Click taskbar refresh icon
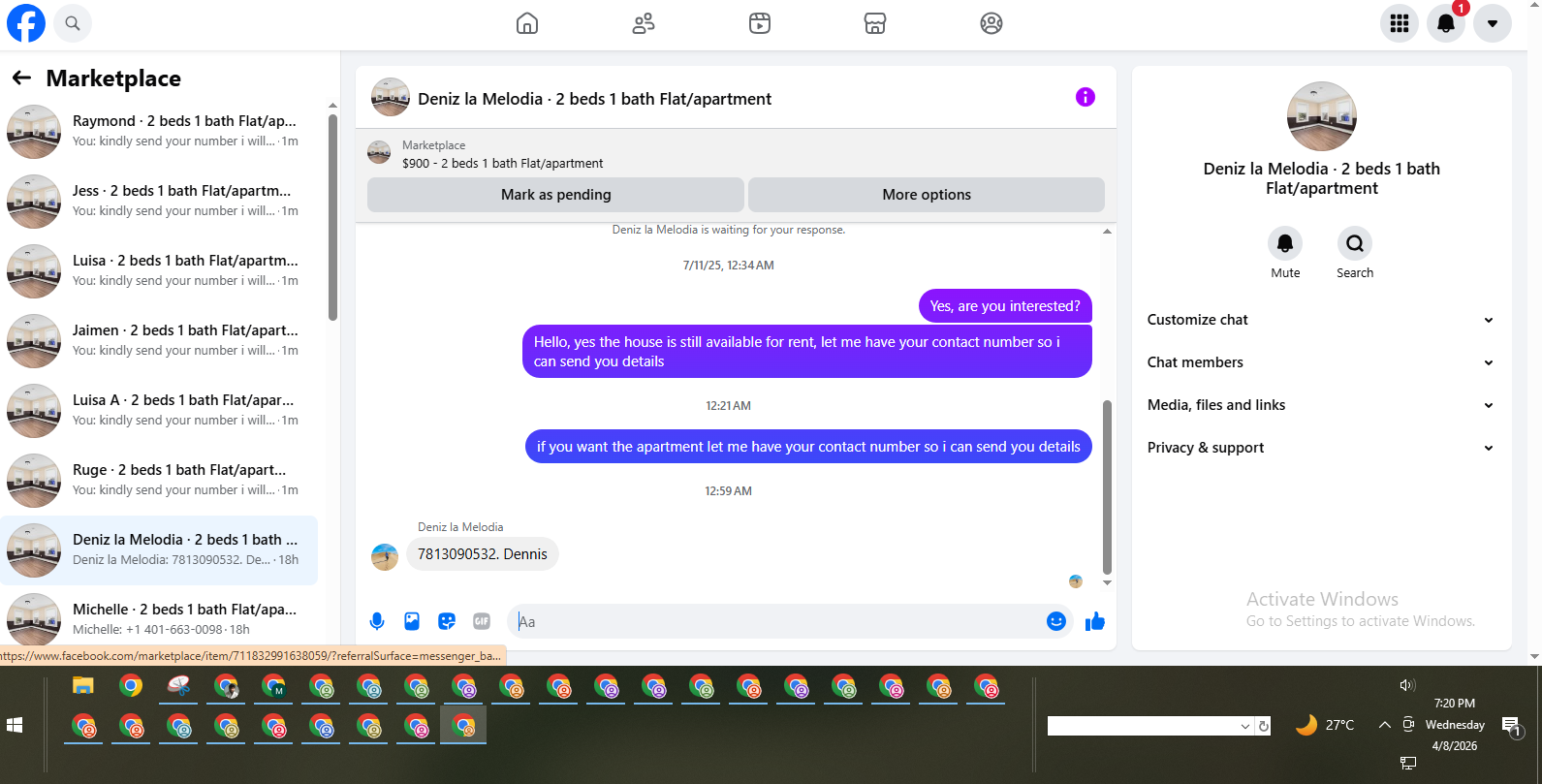 (x=1263, y=726)
